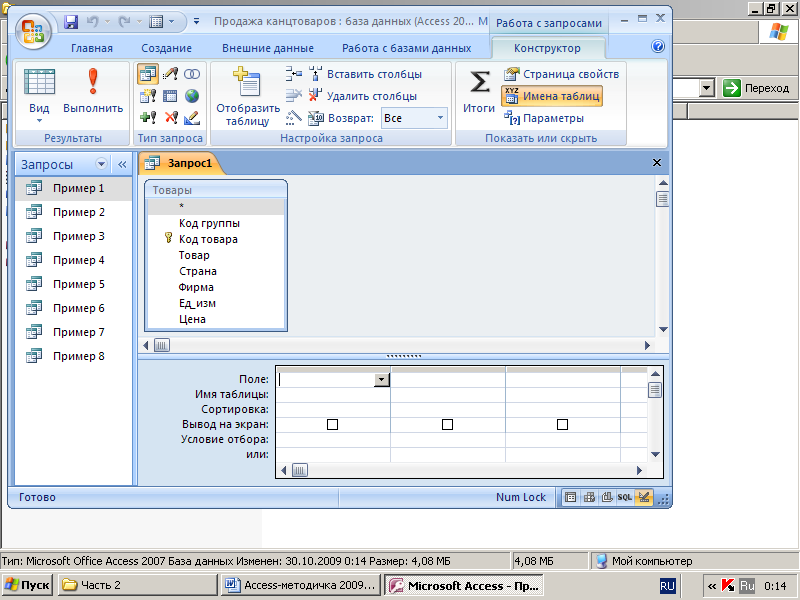Open the Возврат Все combo box
The width and height of the screenshot is (800, 600).
pos(414,118)
